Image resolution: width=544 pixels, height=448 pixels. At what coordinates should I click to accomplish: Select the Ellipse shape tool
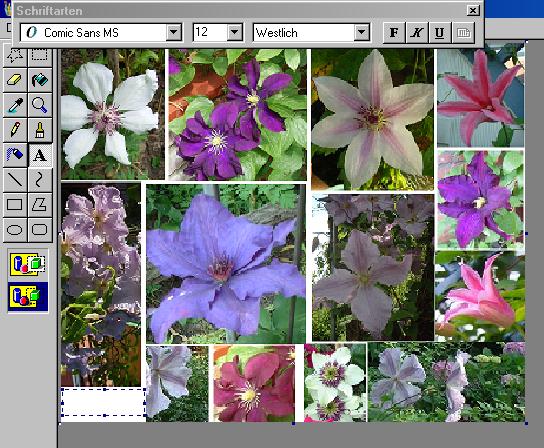pyautogui.click(x=15, y=230)
